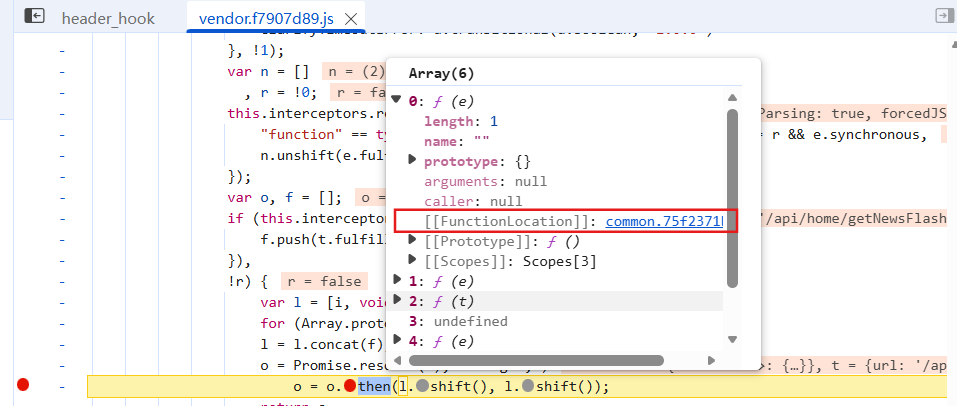The width and height of the screenshot is (957, 406).
Task: Remove the red line breakpoint in the gutter
Action: [x=23, y=386]
